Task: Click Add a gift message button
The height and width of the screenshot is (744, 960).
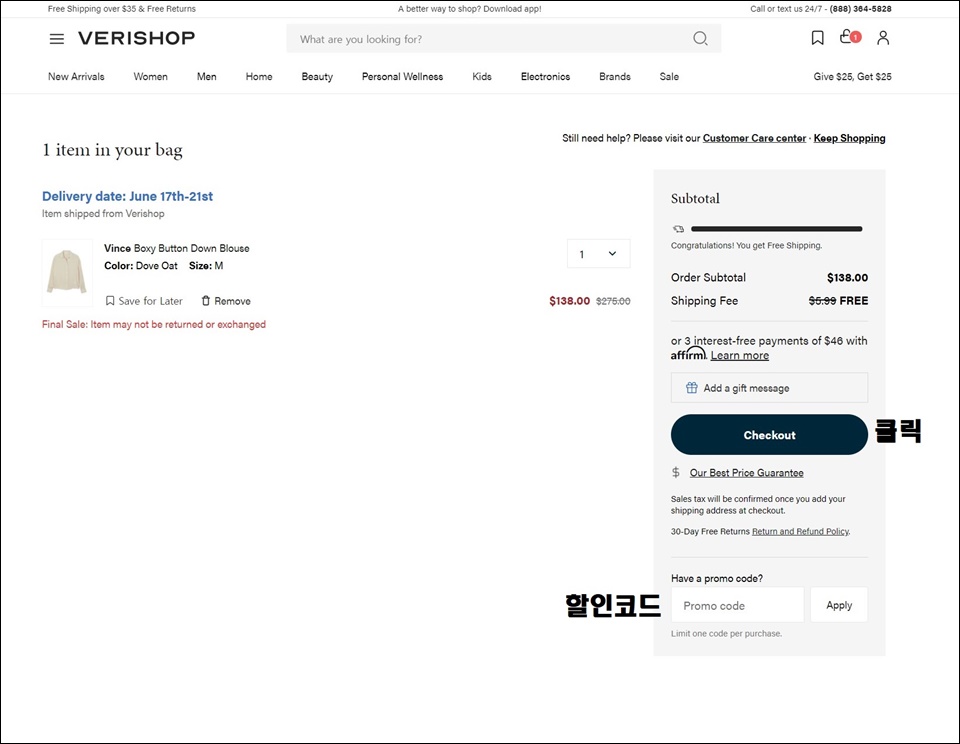Action: point(769,388)
